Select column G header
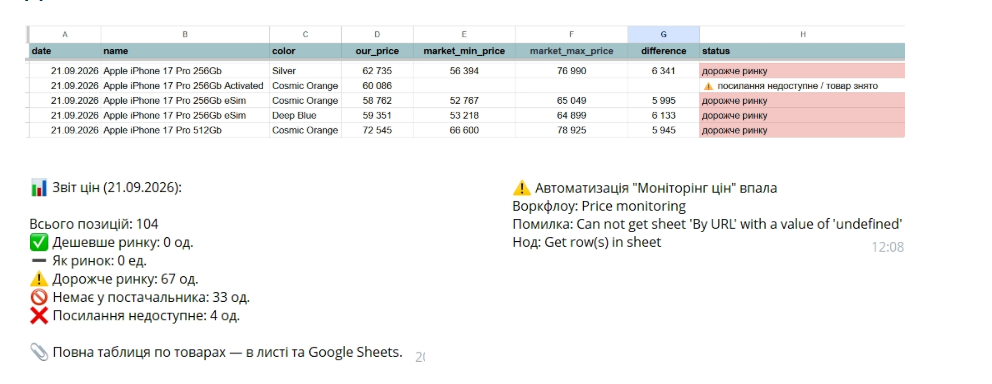Viewport: 992px width, 384px height. (663, 35)
